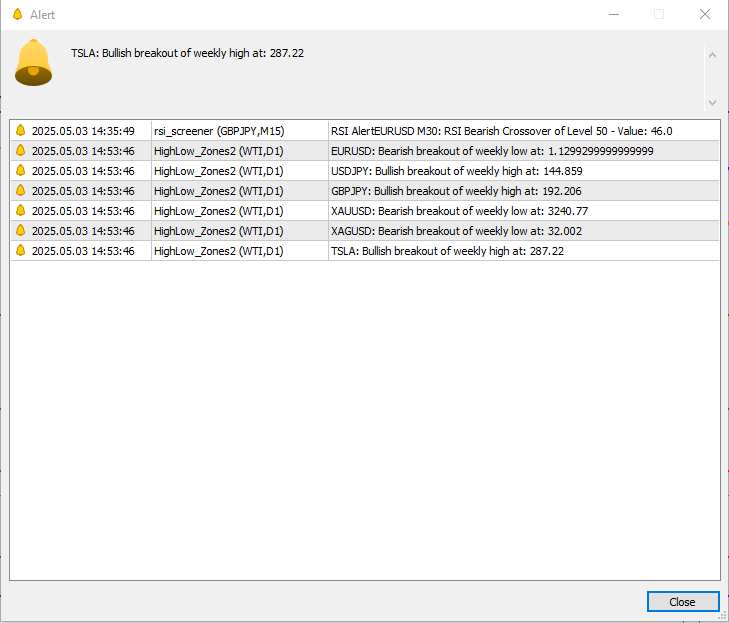This screenshot has width=729, height=623.
Task: Click the bell icon on the TSLA bullish breakout row
Action: (x=20, y=250)
